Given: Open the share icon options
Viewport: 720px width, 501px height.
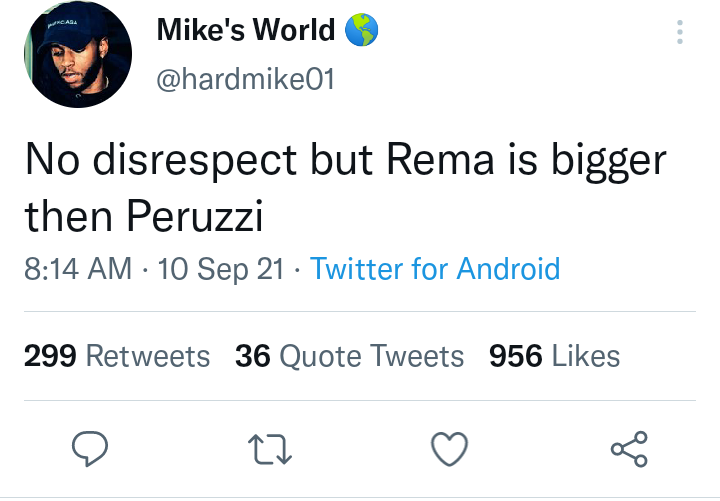Looking at the screenshot, I should point(629,449).
